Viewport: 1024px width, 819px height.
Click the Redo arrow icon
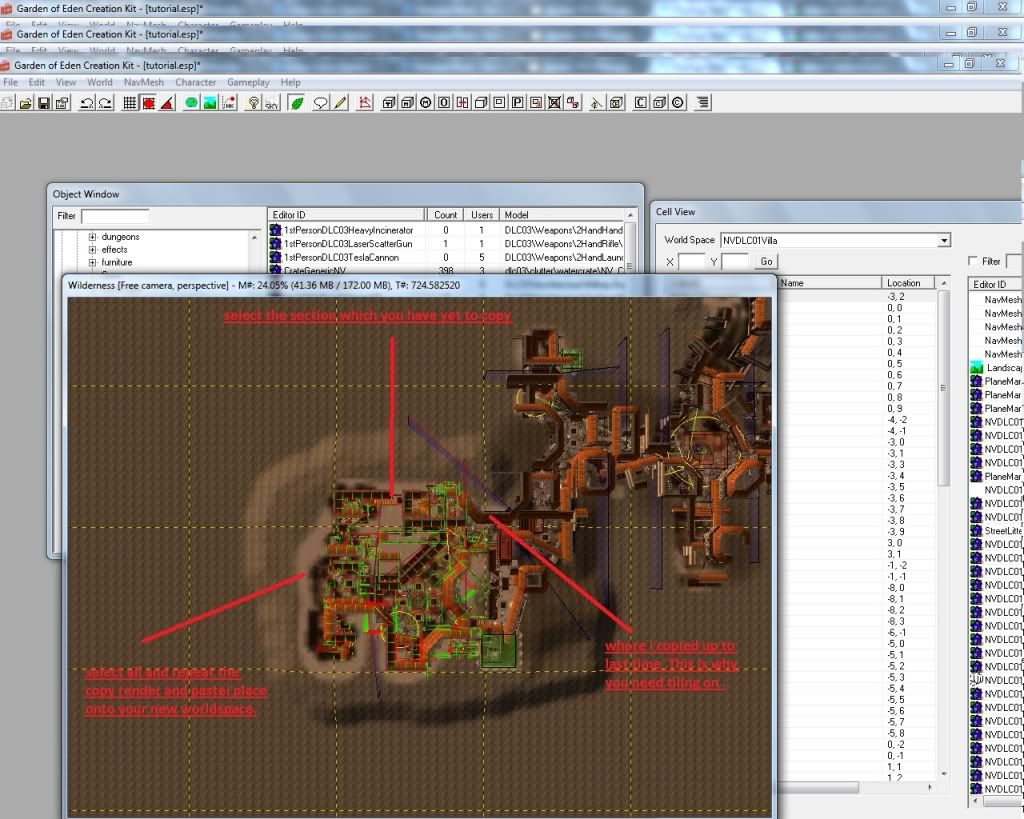point(104,103)
